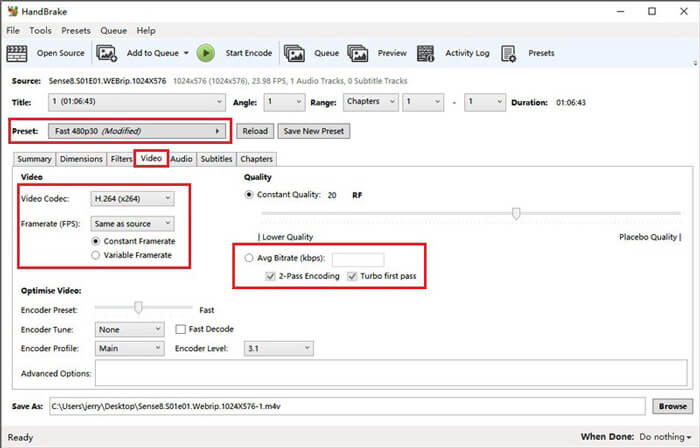Image resolution: width=700 pixels, height=448 pixels.
Task: Click the Save As file path field
Action: pos(347,407)
